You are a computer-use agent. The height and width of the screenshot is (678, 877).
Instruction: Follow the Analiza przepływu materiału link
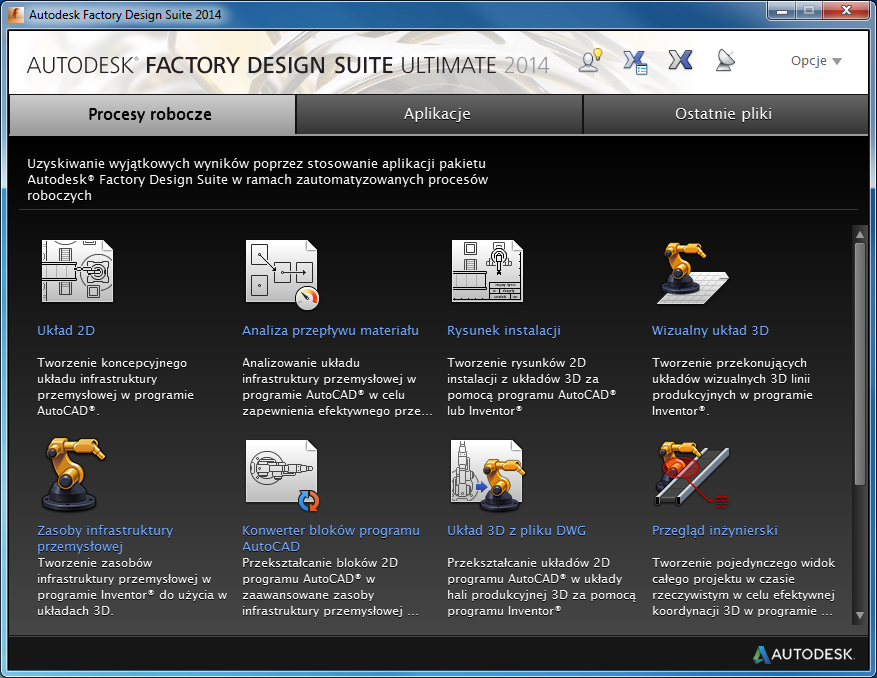coord(330,331)
